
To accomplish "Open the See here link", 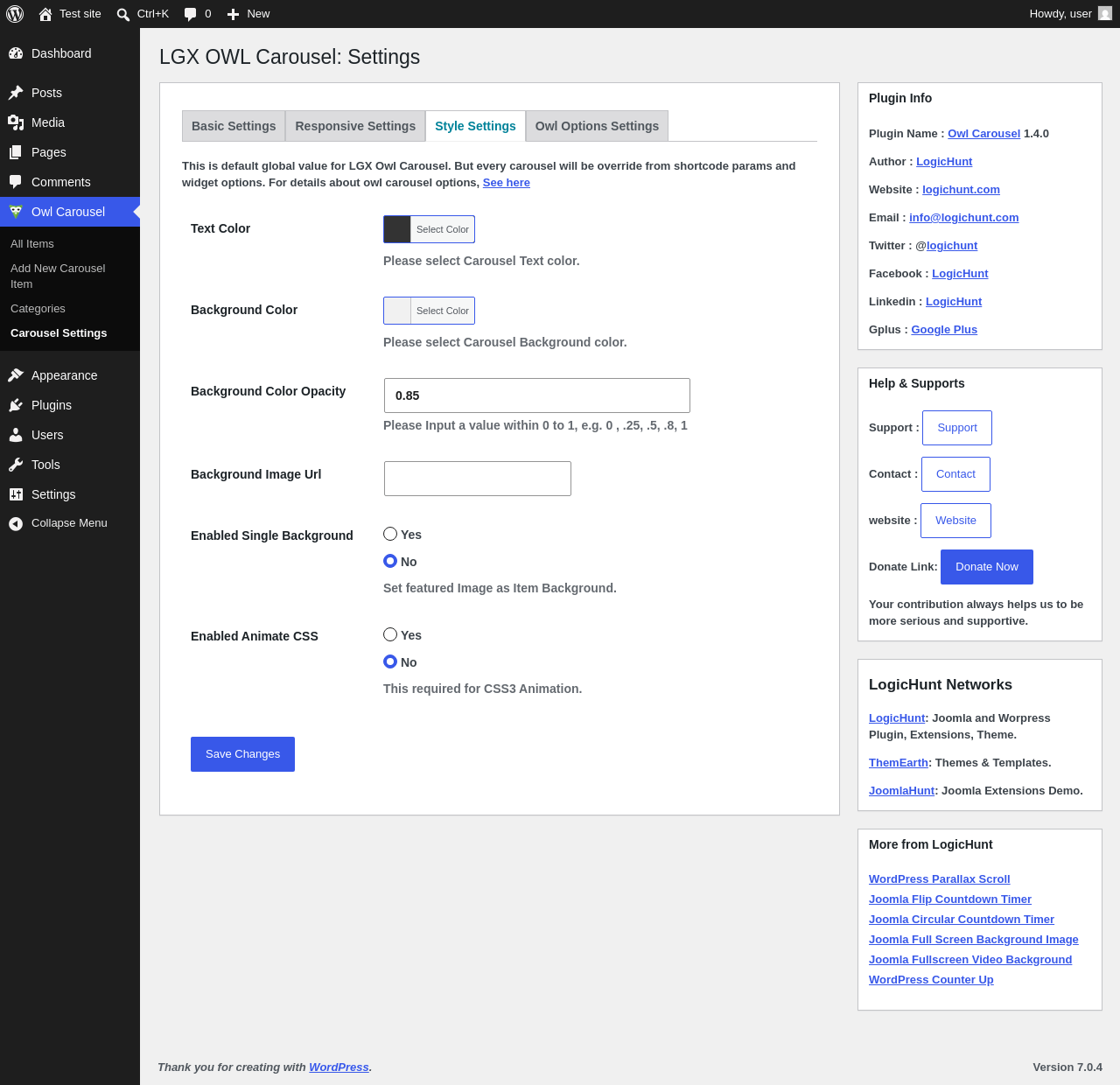I will pos(507,183).
